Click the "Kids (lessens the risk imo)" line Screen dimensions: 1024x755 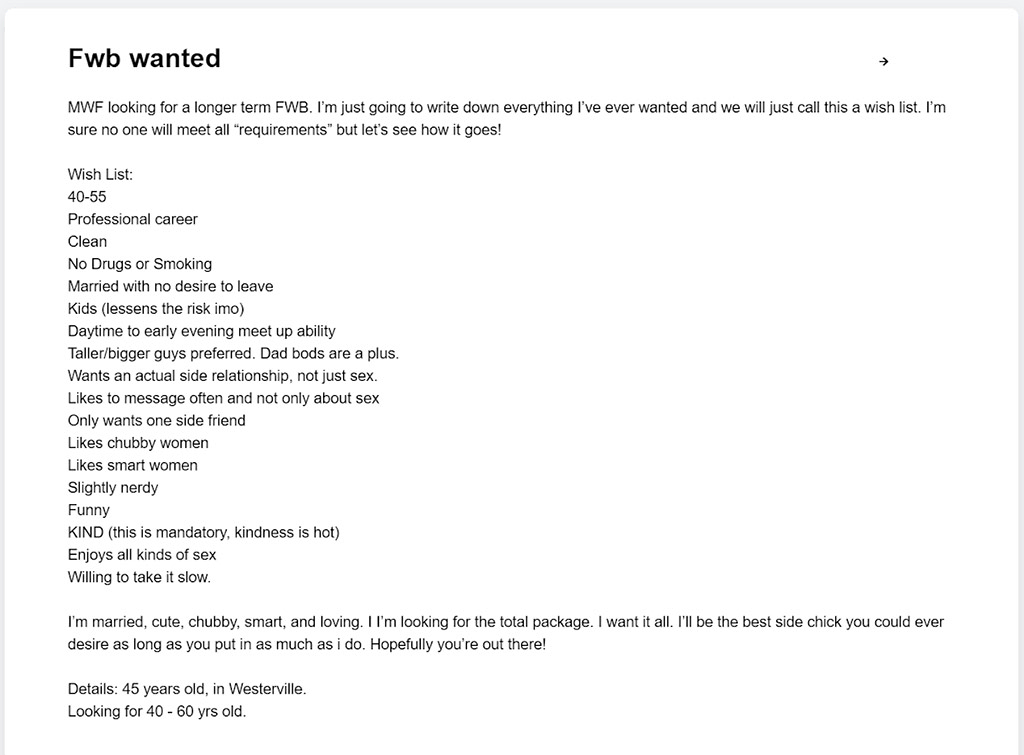coord(156,308)
